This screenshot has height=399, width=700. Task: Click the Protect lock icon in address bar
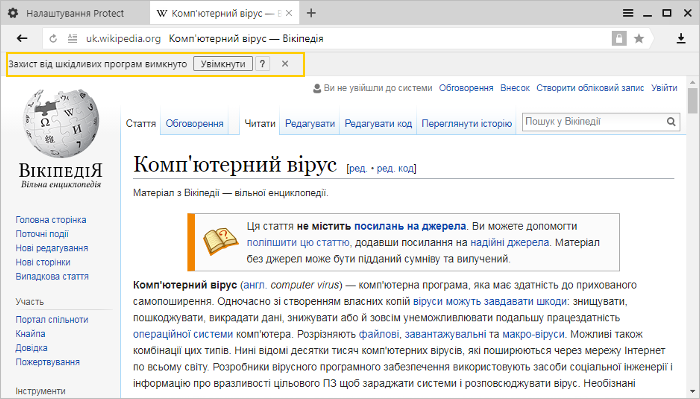[619, 38]
